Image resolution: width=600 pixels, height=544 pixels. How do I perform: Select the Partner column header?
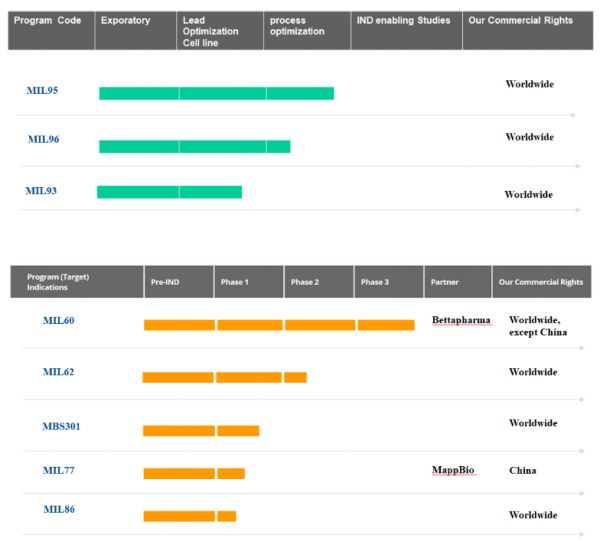click(444, 282)
